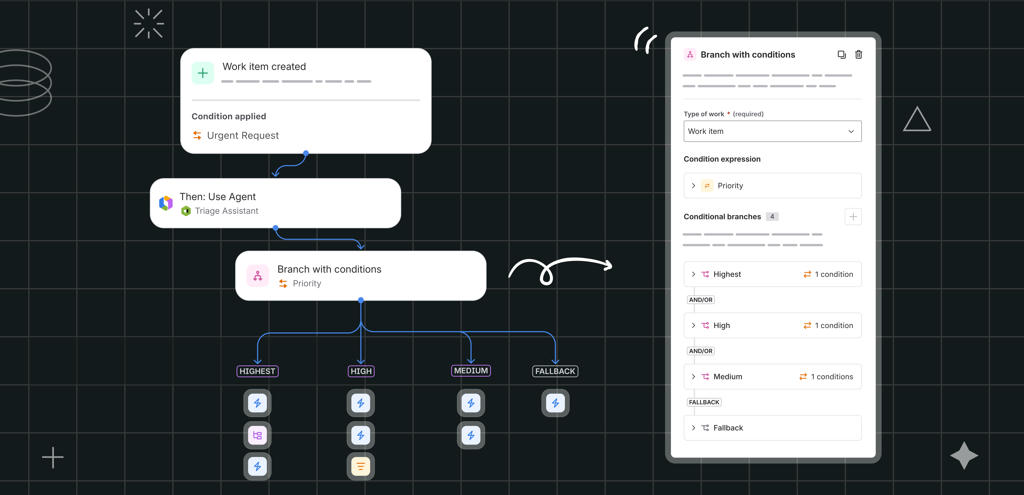Click the Conditional branches heading
This screenshot has height=495, width=1024.
click(x=722, y=217)
